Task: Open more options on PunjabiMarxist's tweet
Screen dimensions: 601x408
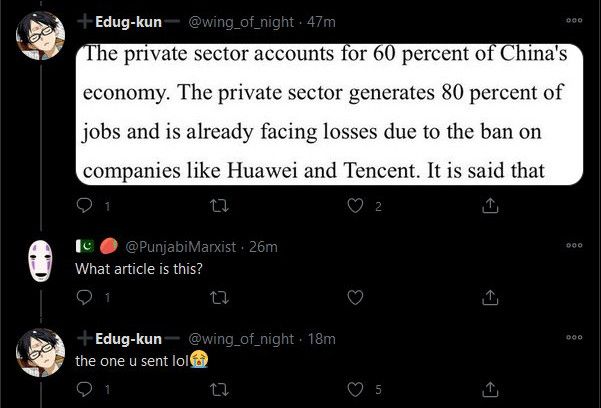Action: [573, 245]
